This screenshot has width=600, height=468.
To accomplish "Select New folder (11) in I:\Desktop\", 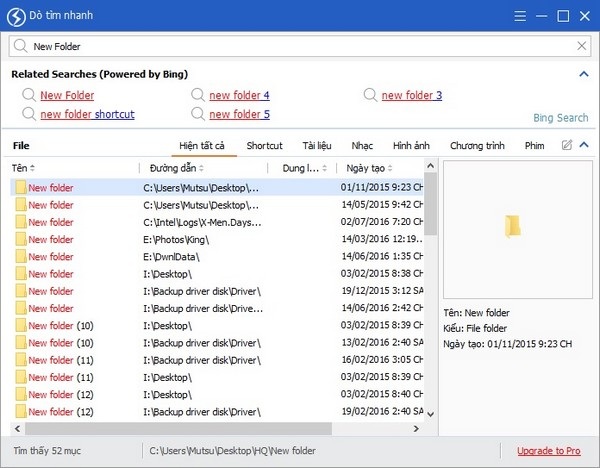I will [x=217, y=377].
